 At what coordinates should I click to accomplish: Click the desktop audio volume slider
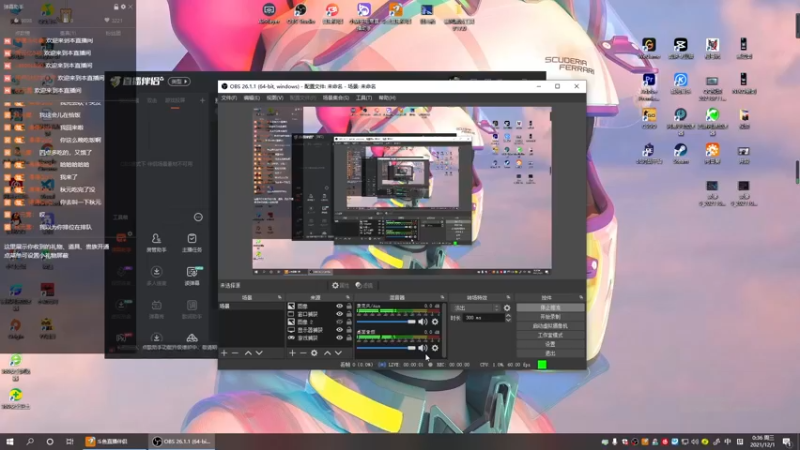tap(386, 348)
